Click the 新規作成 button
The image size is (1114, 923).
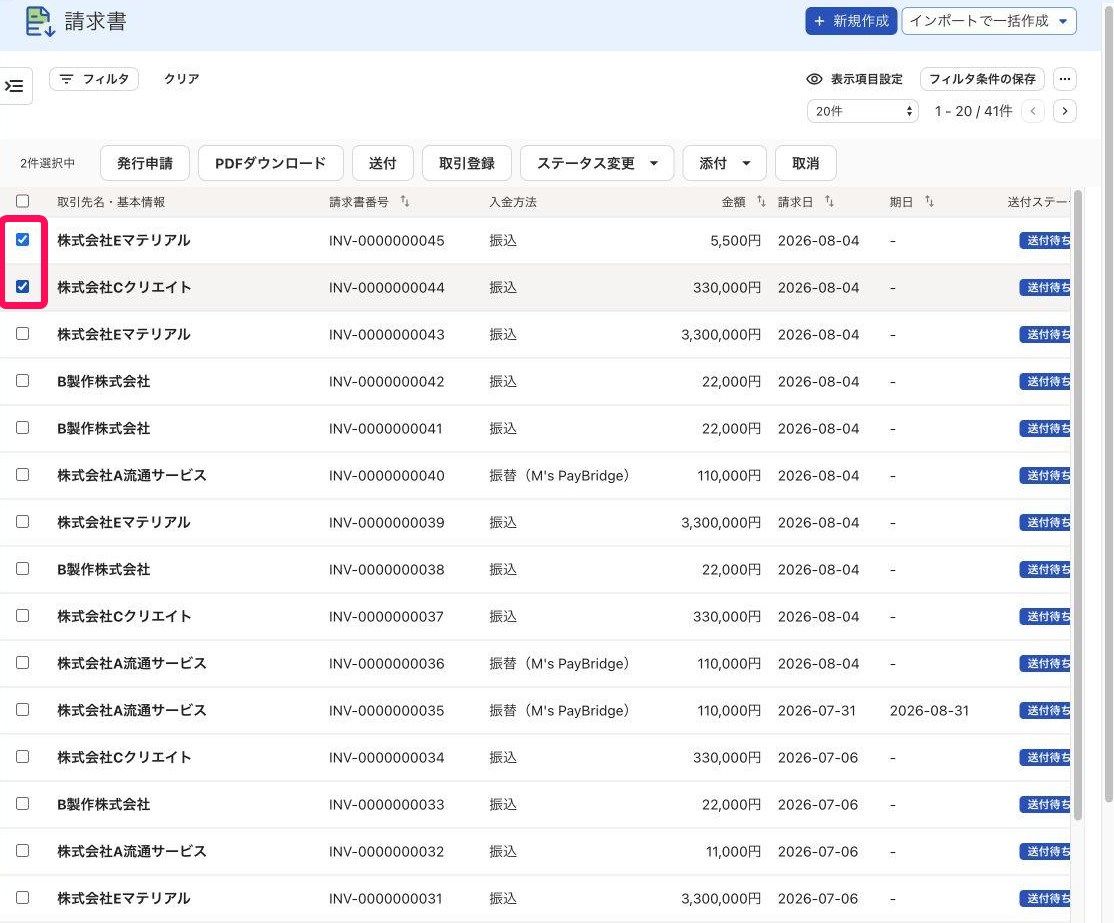851,21
